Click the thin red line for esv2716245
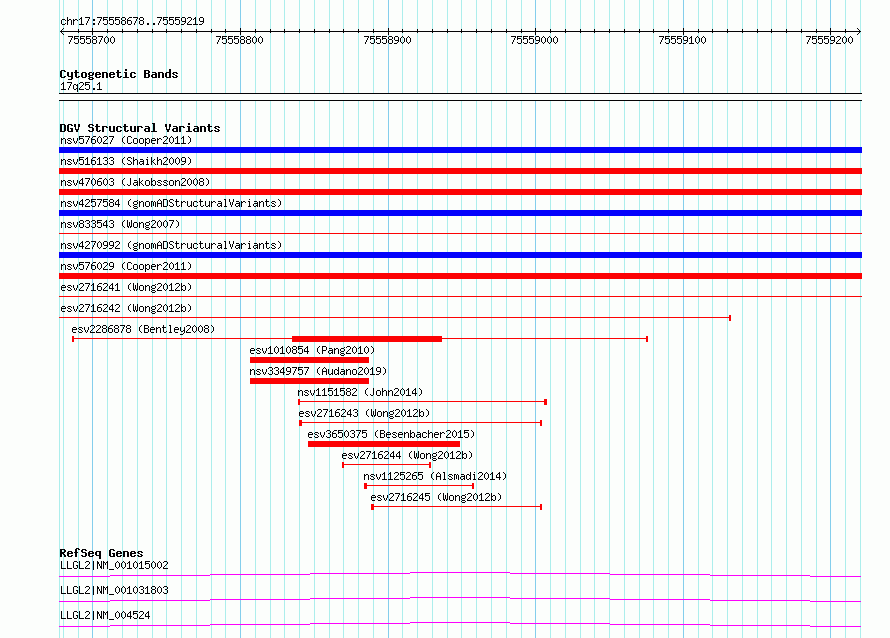890x638 pixels. pyautogui.click(x=457, y=507)
